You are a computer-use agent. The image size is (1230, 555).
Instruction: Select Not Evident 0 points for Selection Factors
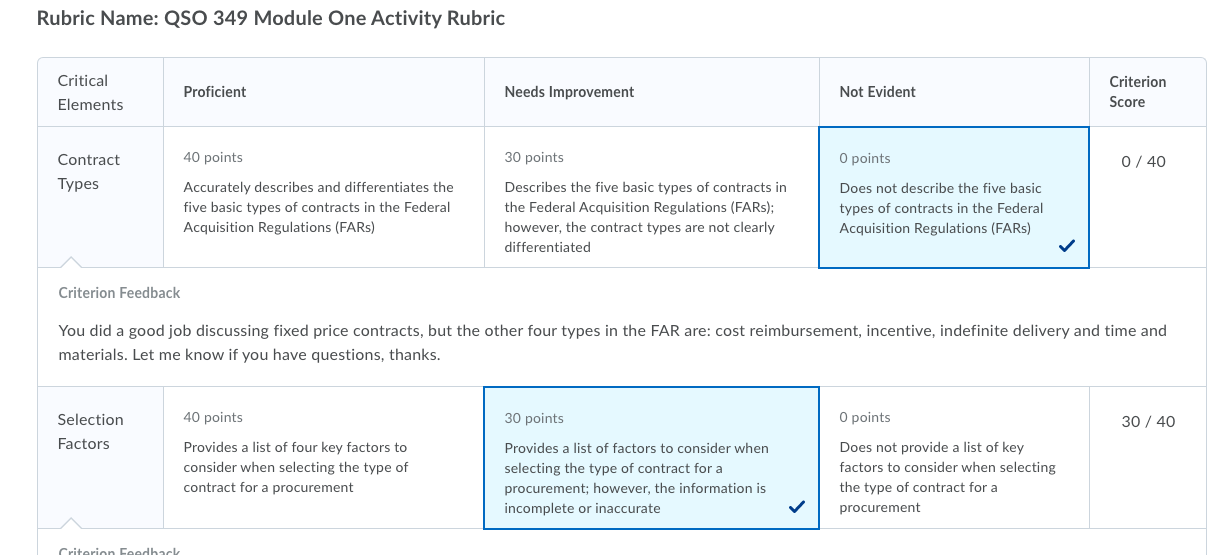coord(954,458)
